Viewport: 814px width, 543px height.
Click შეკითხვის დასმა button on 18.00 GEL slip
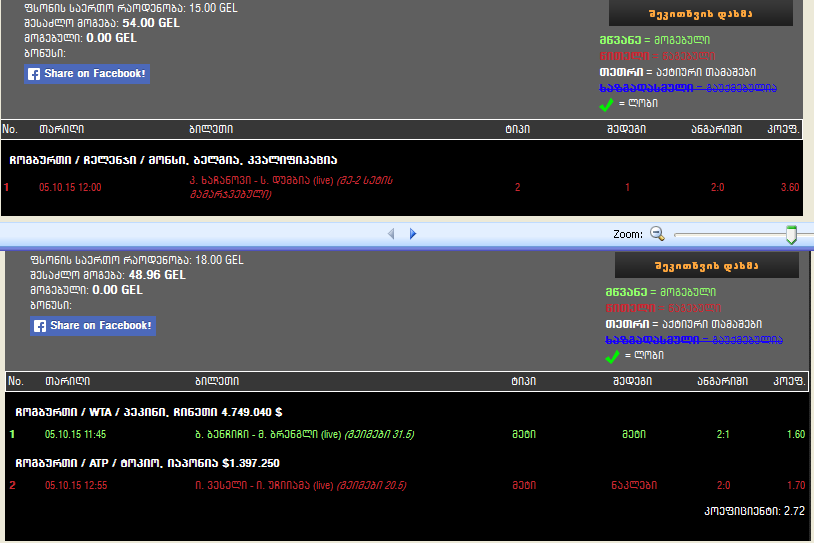707,266
